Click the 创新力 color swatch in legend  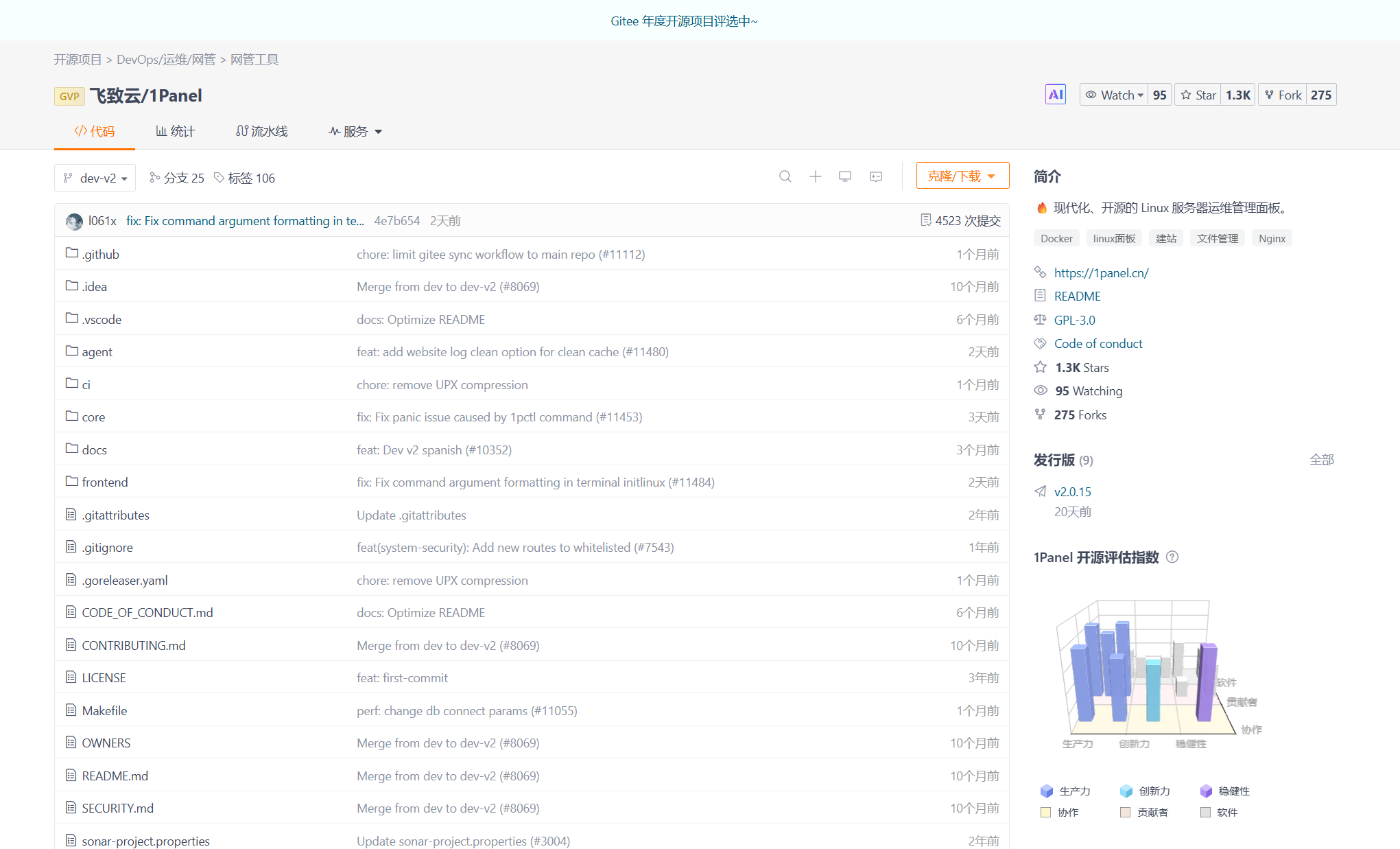click(x=1126, y=791)
